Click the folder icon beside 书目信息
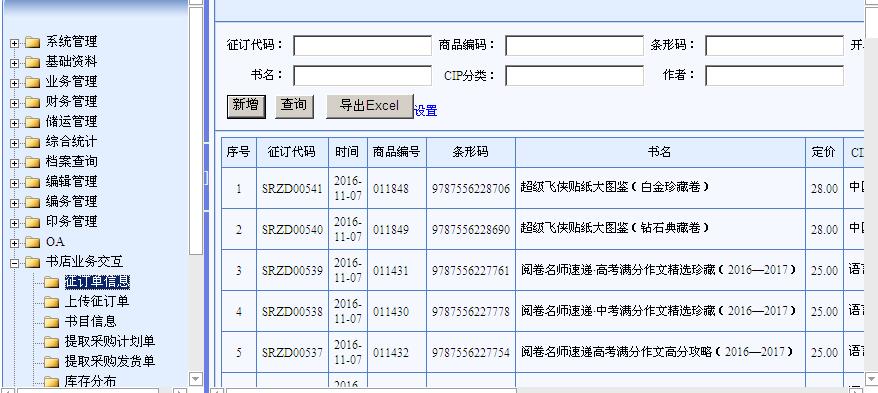Viewport: 878px width, 393px height. tap(52, 322)
